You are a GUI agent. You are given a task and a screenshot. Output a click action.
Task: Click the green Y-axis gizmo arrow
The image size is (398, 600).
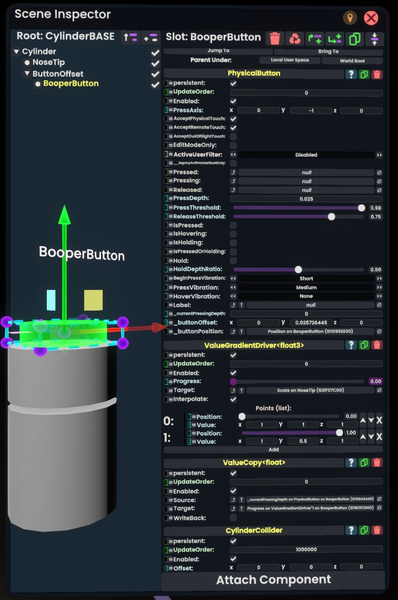[x=64, y=215]
